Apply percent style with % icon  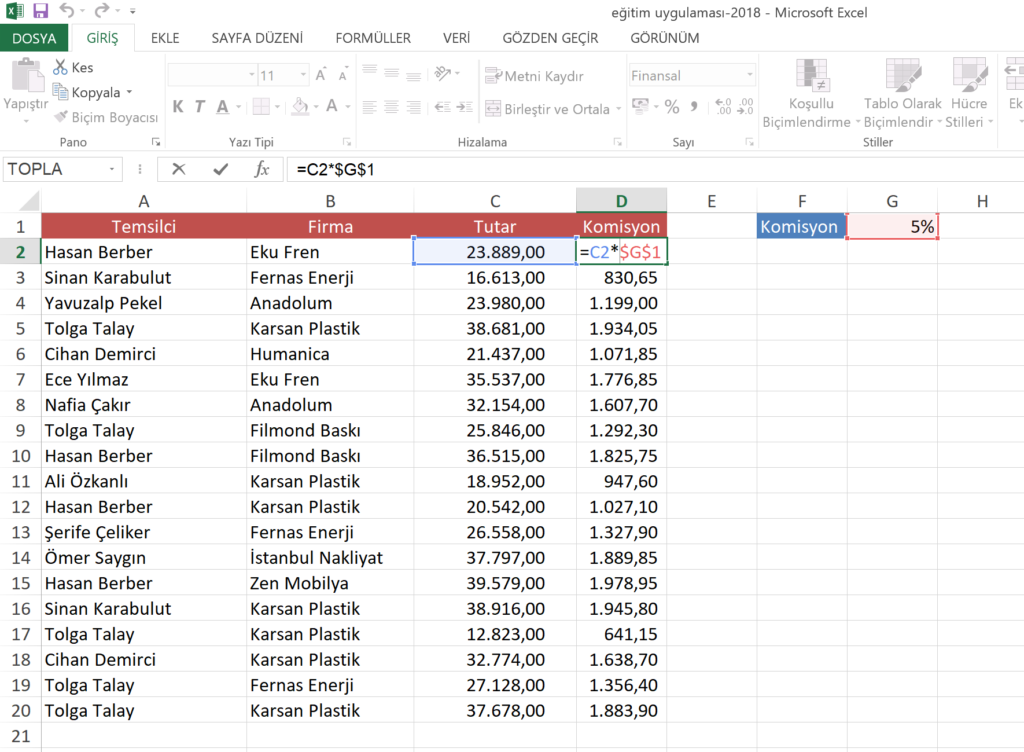coord(672,107)
